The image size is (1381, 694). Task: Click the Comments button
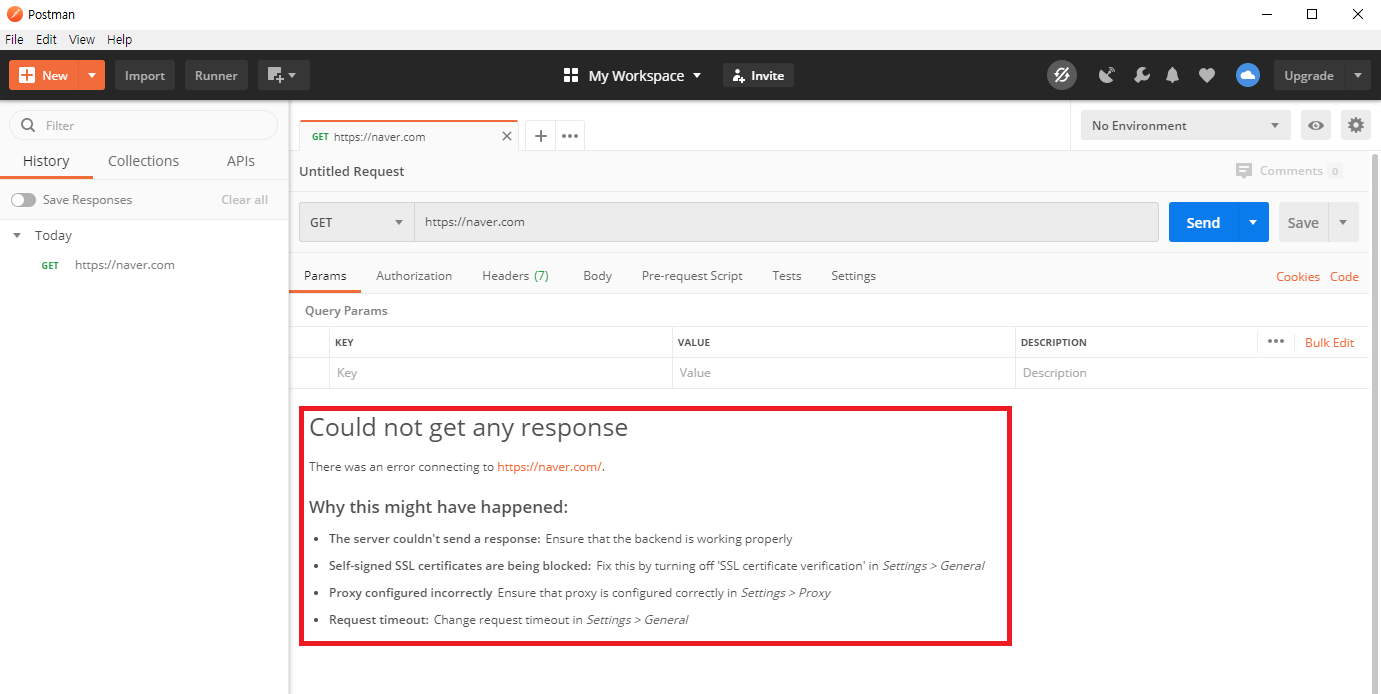point(1289,171)
